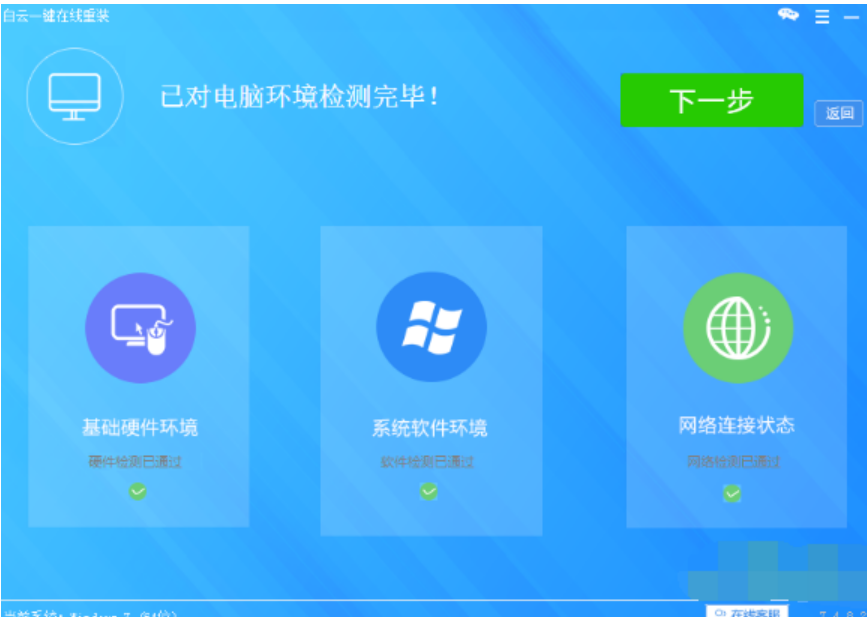Open the feedback speech-bubble icon in title bar

tap(789, 16)
